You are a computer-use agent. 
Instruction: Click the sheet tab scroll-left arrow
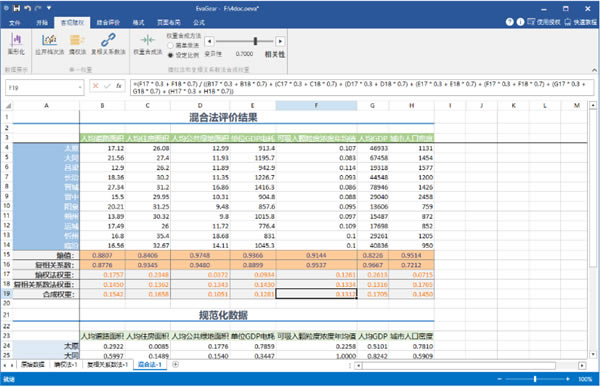pyautogui.click(x=5, y=365)
